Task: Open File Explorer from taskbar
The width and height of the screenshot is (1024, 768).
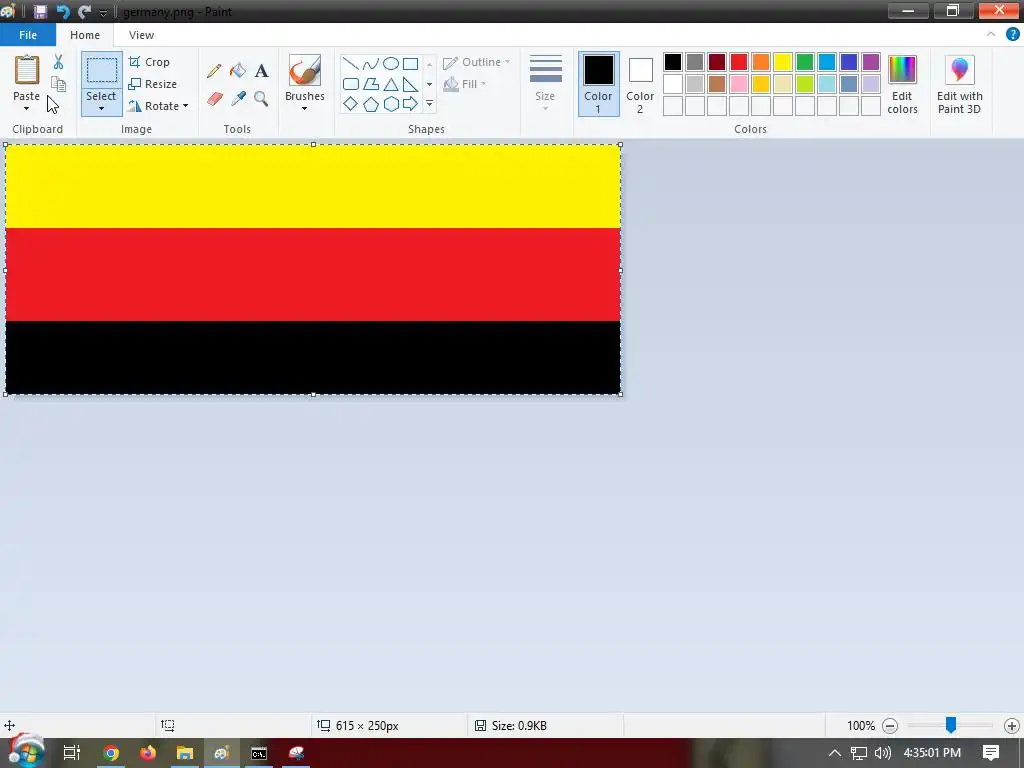Action: 185,753
